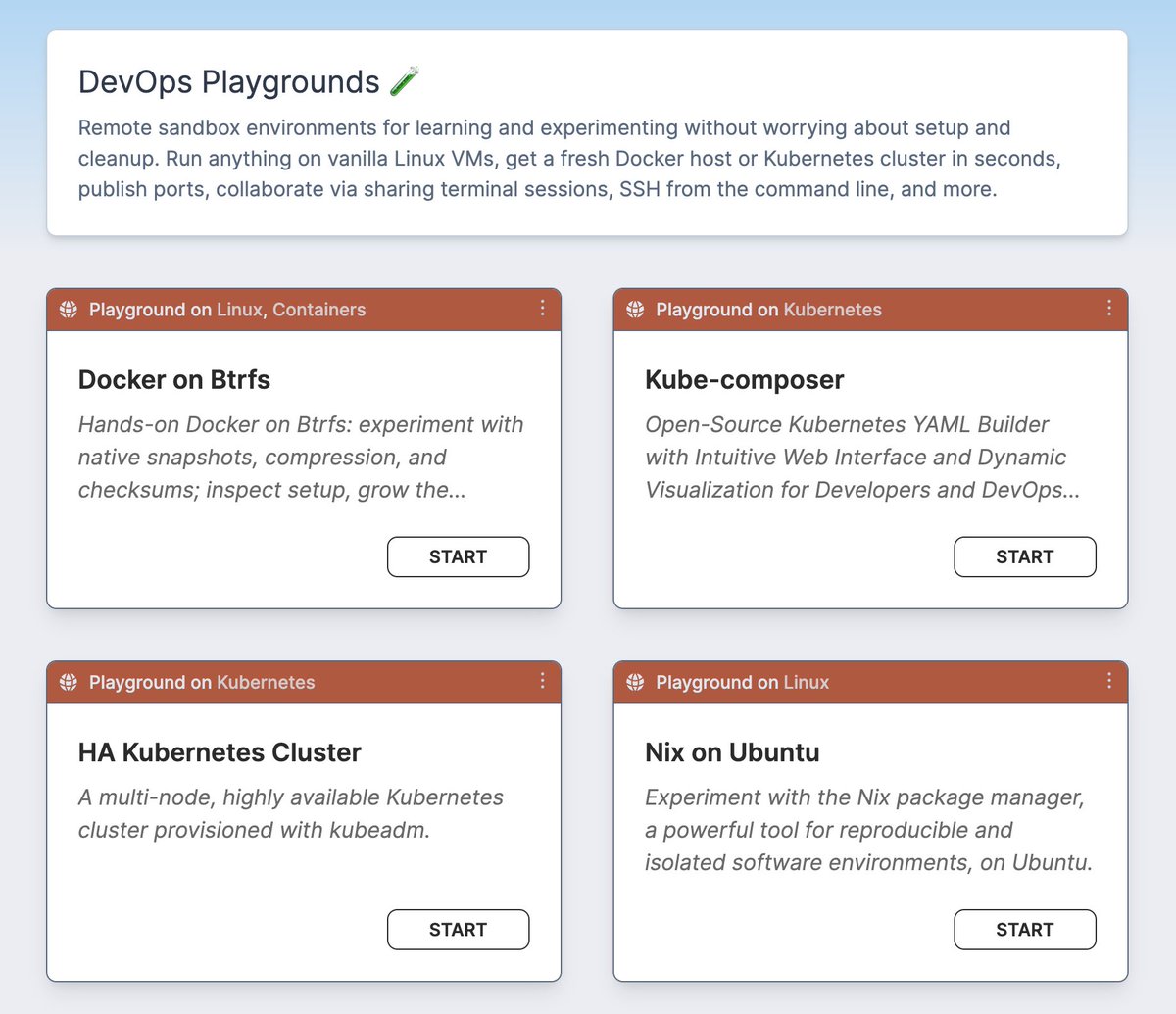Image resolution: width=1176 pixels, height=1014 pixels.
Task: Click the 'multi-node, highly available' description text
Action: tap(291, 813)
